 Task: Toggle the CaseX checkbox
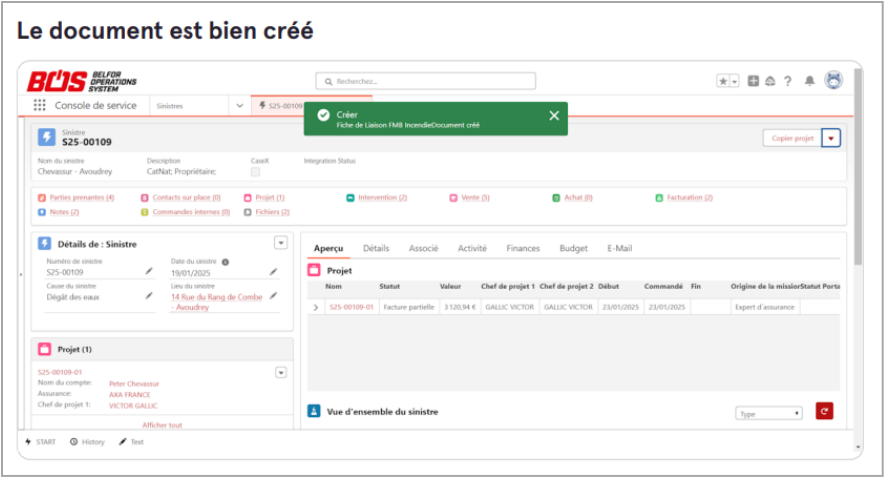(x=256, y=172)
